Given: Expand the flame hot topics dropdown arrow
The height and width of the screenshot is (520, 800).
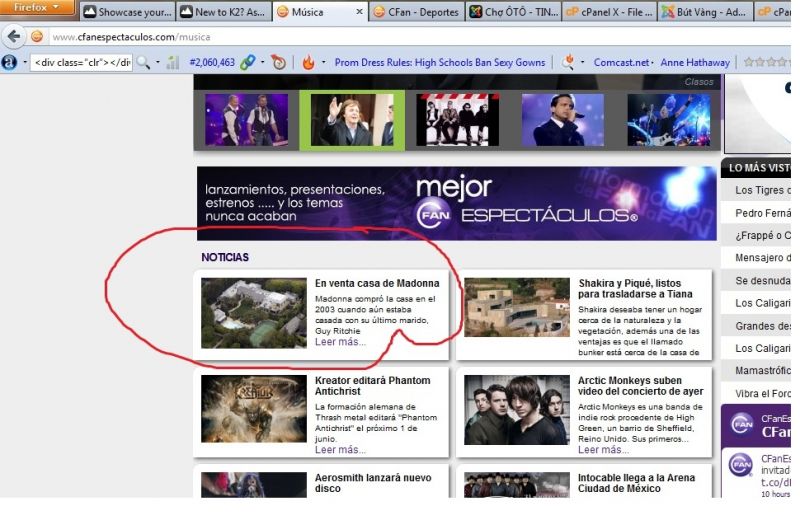Looking at the screenshot, I should [x=323, y=62].
